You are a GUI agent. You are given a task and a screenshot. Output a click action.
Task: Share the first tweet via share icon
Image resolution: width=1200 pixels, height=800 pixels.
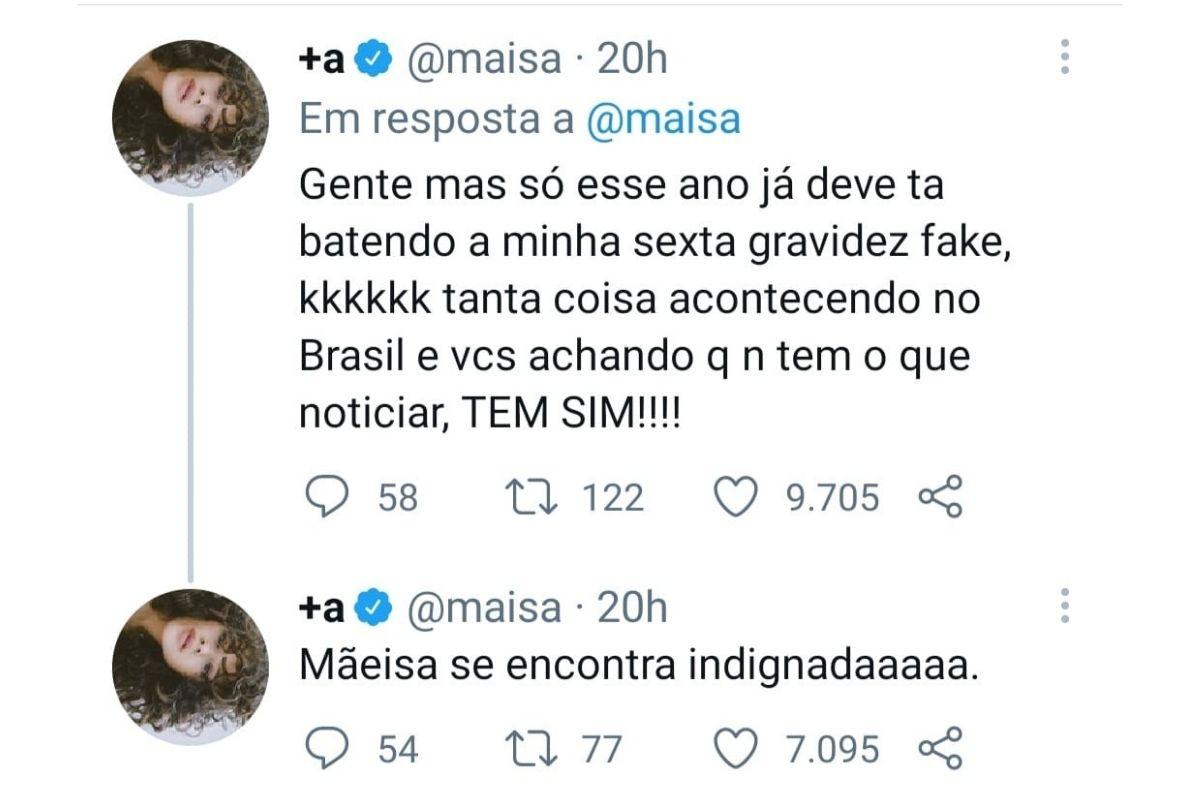(940, 497)
